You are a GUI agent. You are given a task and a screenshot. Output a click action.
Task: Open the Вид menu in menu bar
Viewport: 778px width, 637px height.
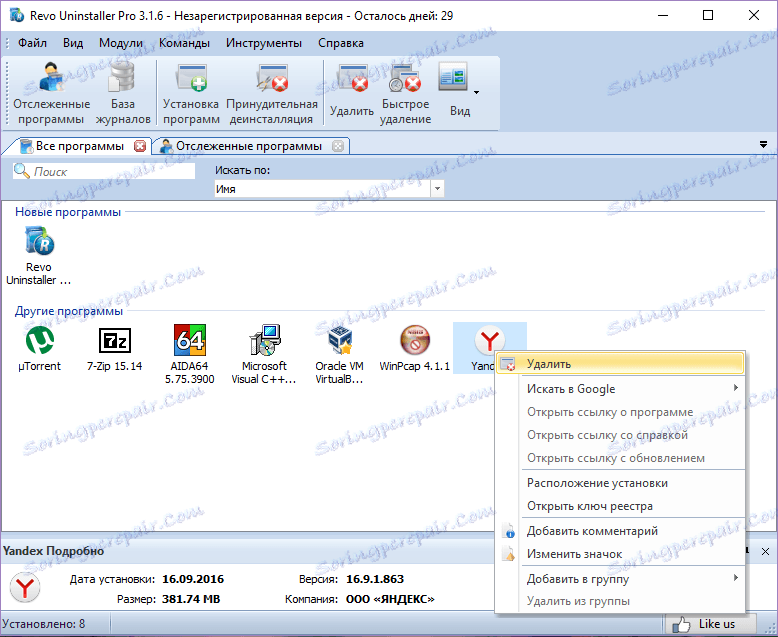[73, 43]
